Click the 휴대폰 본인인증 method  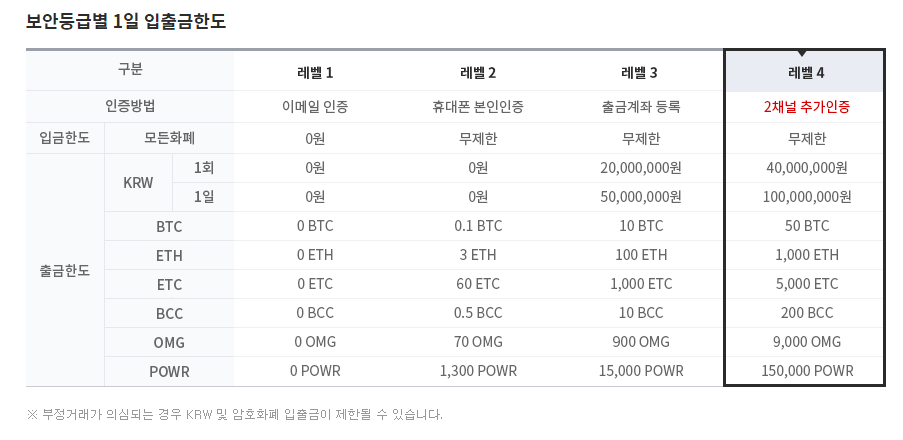[x=478, y=106]
